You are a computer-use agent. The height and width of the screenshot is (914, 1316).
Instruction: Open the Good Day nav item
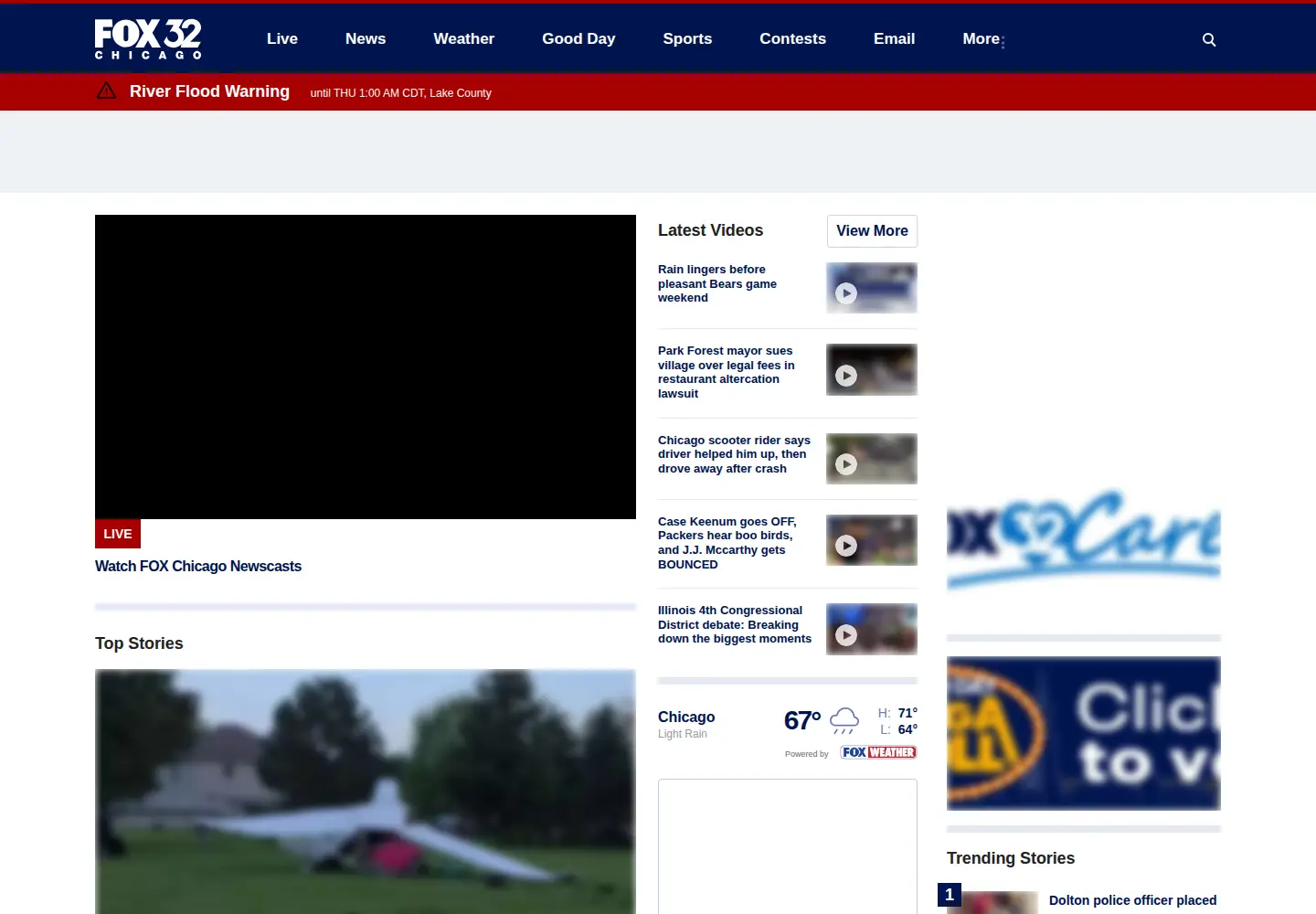tap(578, 38)
